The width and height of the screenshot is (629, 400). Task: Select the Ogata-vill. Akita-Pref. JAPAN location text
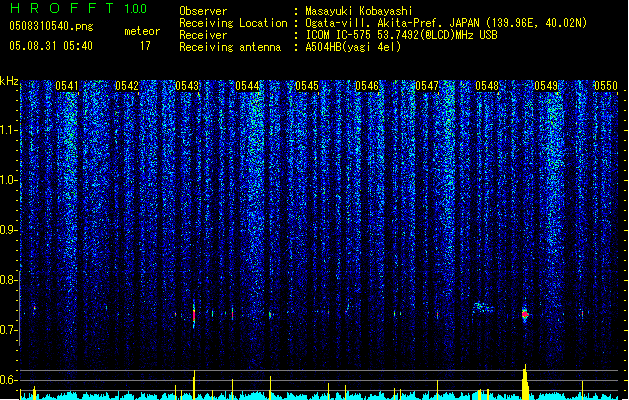[x=446, y=23]
